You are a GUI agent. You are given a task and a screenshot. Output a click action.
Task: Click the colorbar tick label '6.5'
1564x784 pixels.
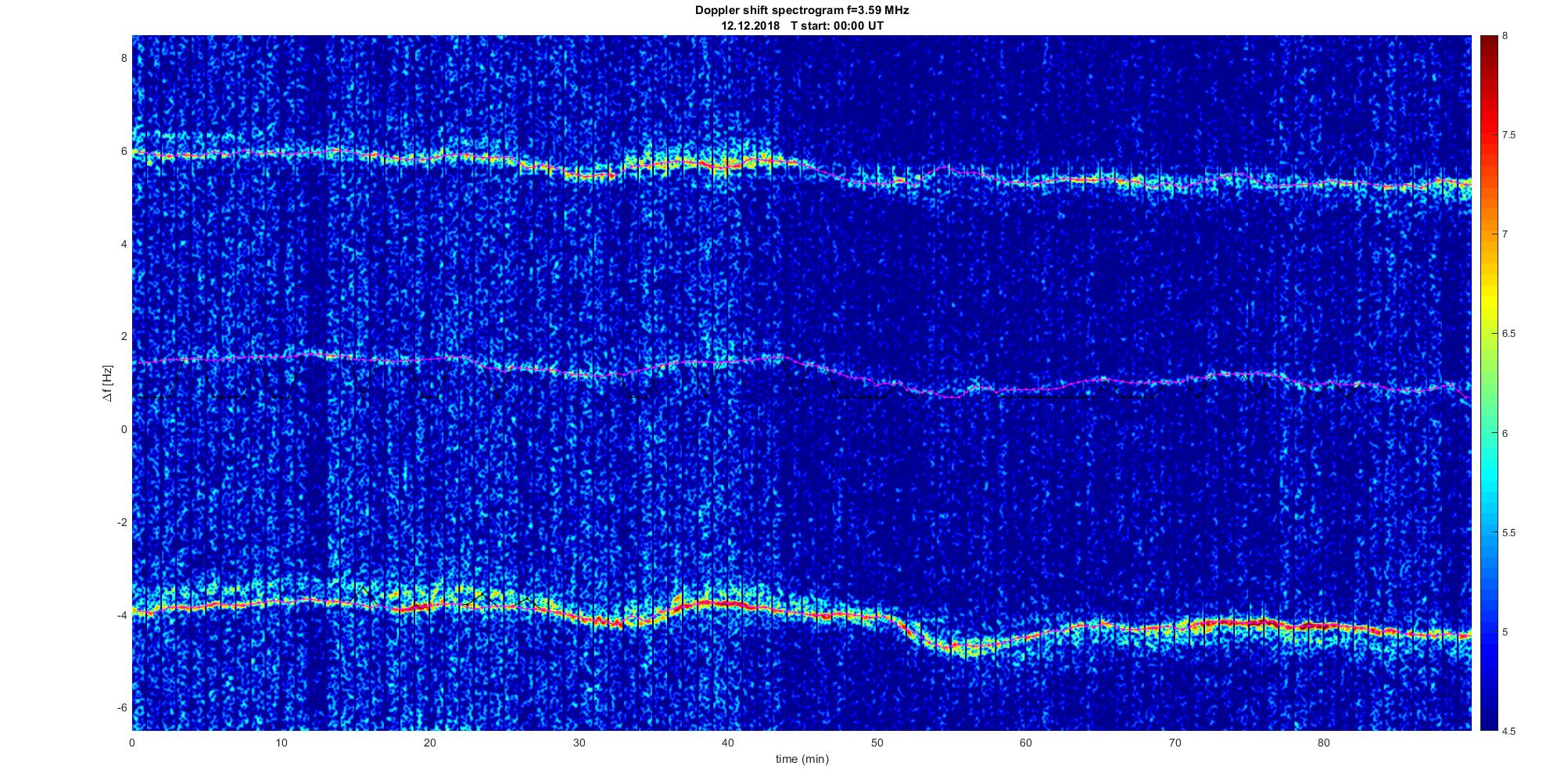tap(1509, 334)
